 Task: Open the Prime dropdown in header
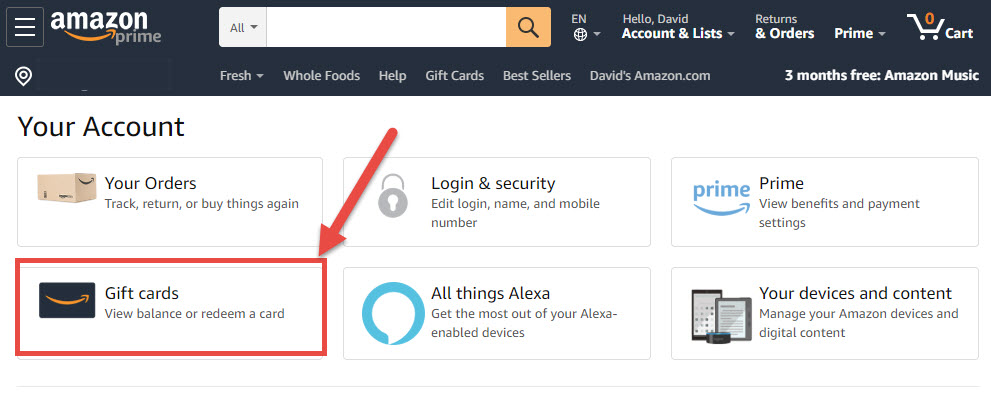(860, 33)
